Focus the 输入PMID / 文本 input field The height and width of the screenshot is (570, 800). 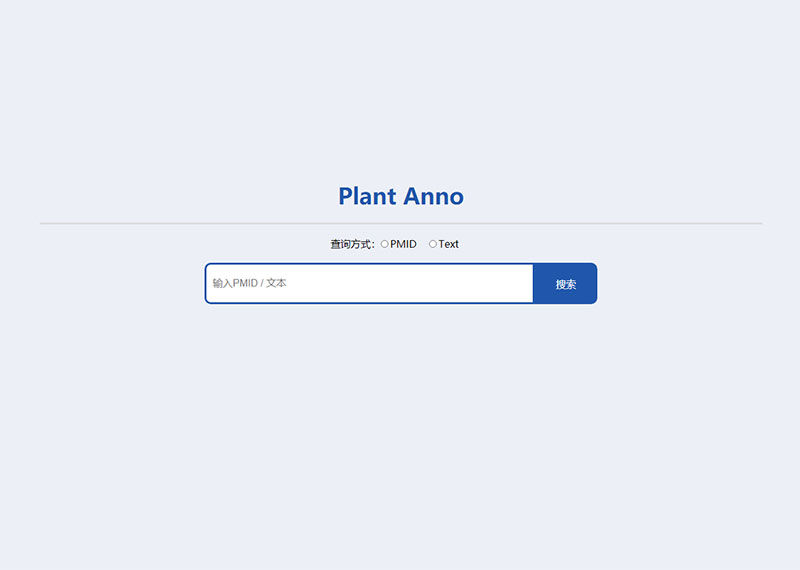[x=369, y=283]
